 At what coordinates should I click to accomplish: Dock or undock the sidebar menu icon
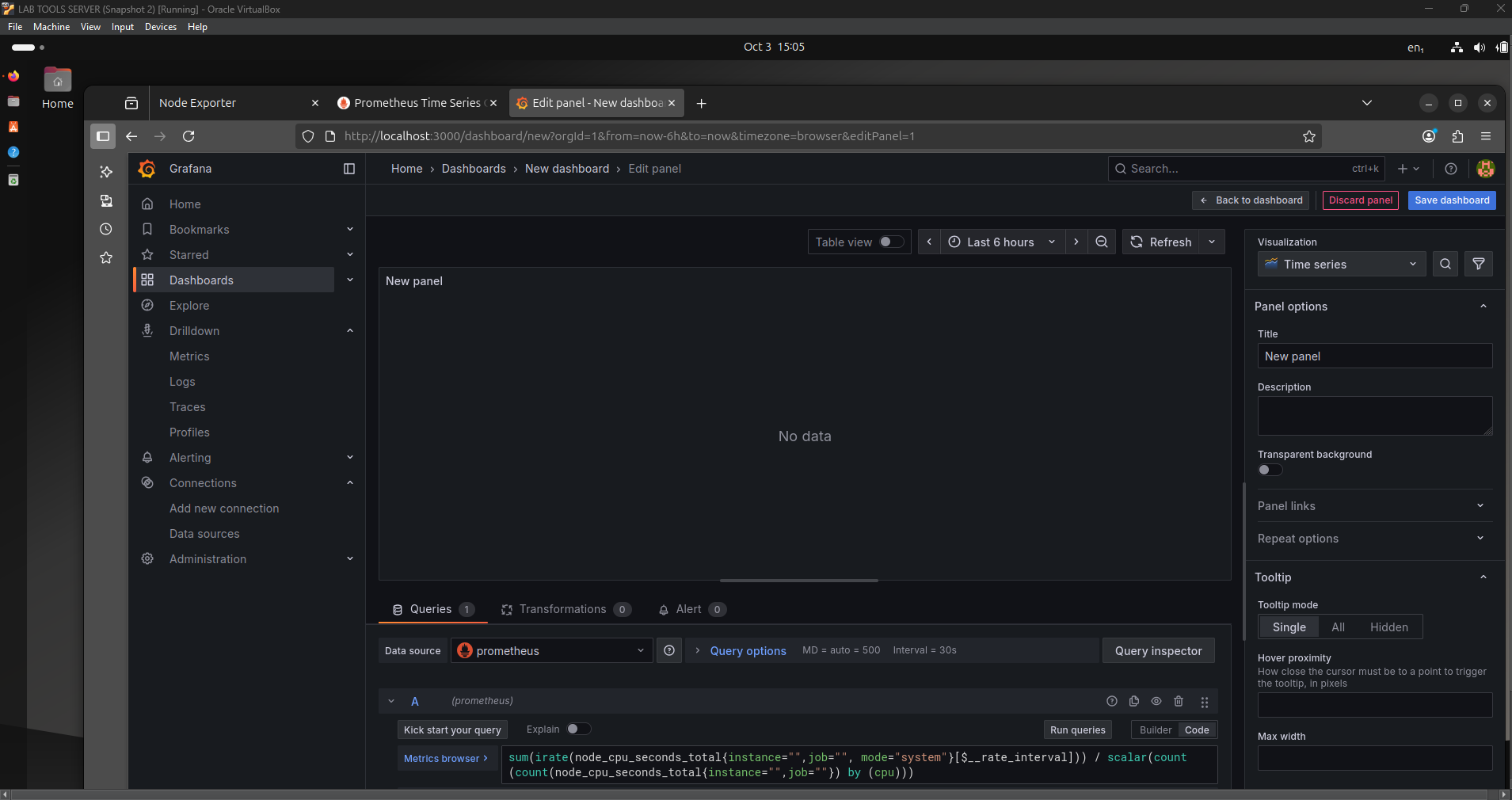pos(349,169)
